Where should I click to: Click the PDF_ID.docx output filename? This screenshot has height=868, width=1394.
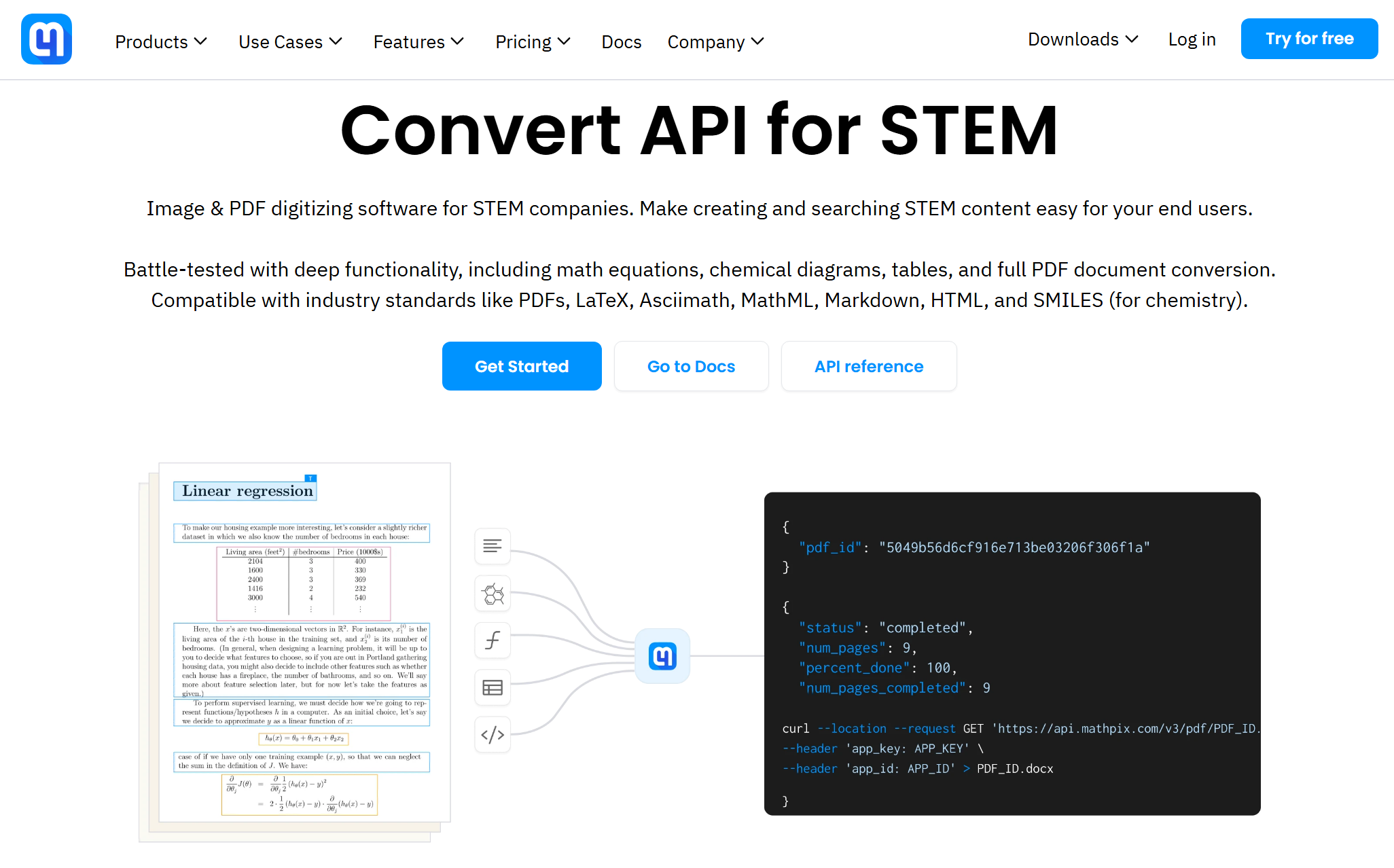(1015, 768)
